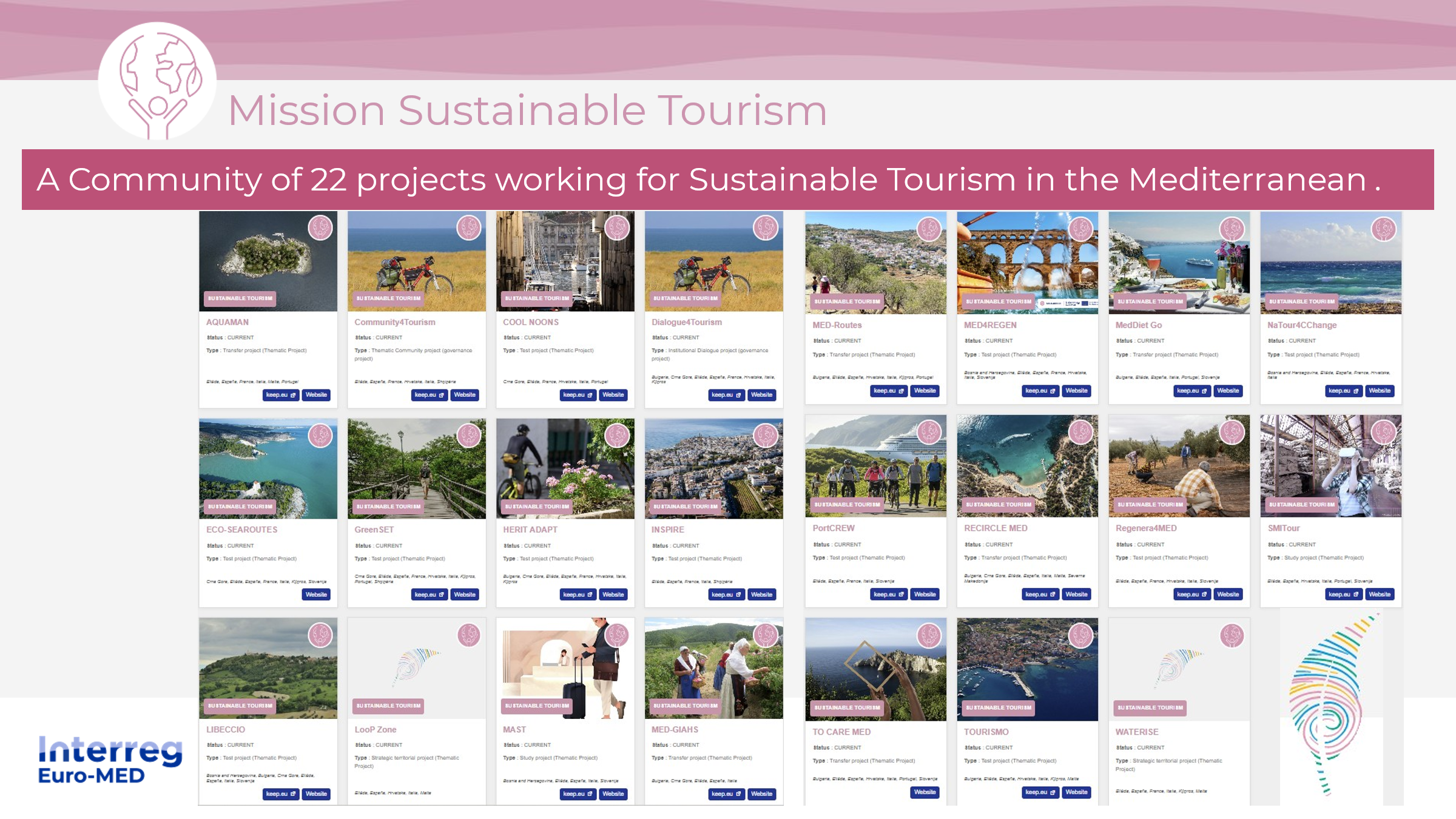Screen dimensions: 1456x819
Task: Click pink mission badge on AQUAMAN card
Action: (320, 228)
